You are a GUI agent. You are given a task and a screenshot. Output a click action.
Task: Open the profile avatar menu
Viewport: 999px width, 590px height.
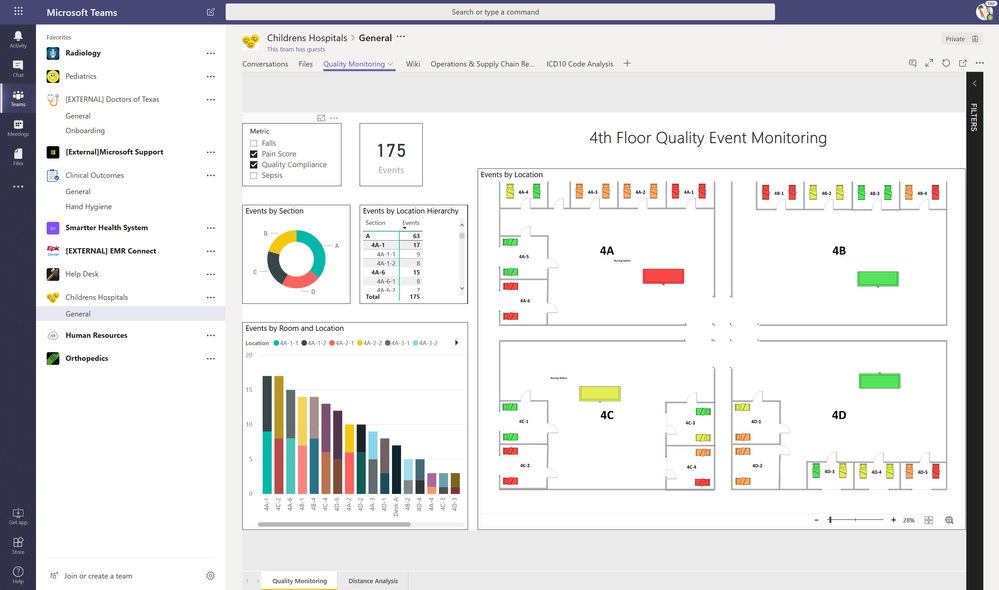(x=984, y=11)
